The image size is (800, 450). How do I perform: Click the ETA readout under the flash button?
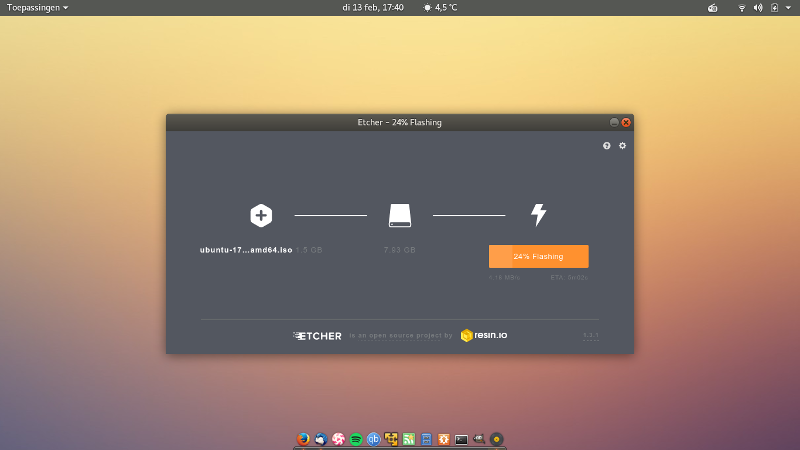pyautogui.click(x=569, y=278)
